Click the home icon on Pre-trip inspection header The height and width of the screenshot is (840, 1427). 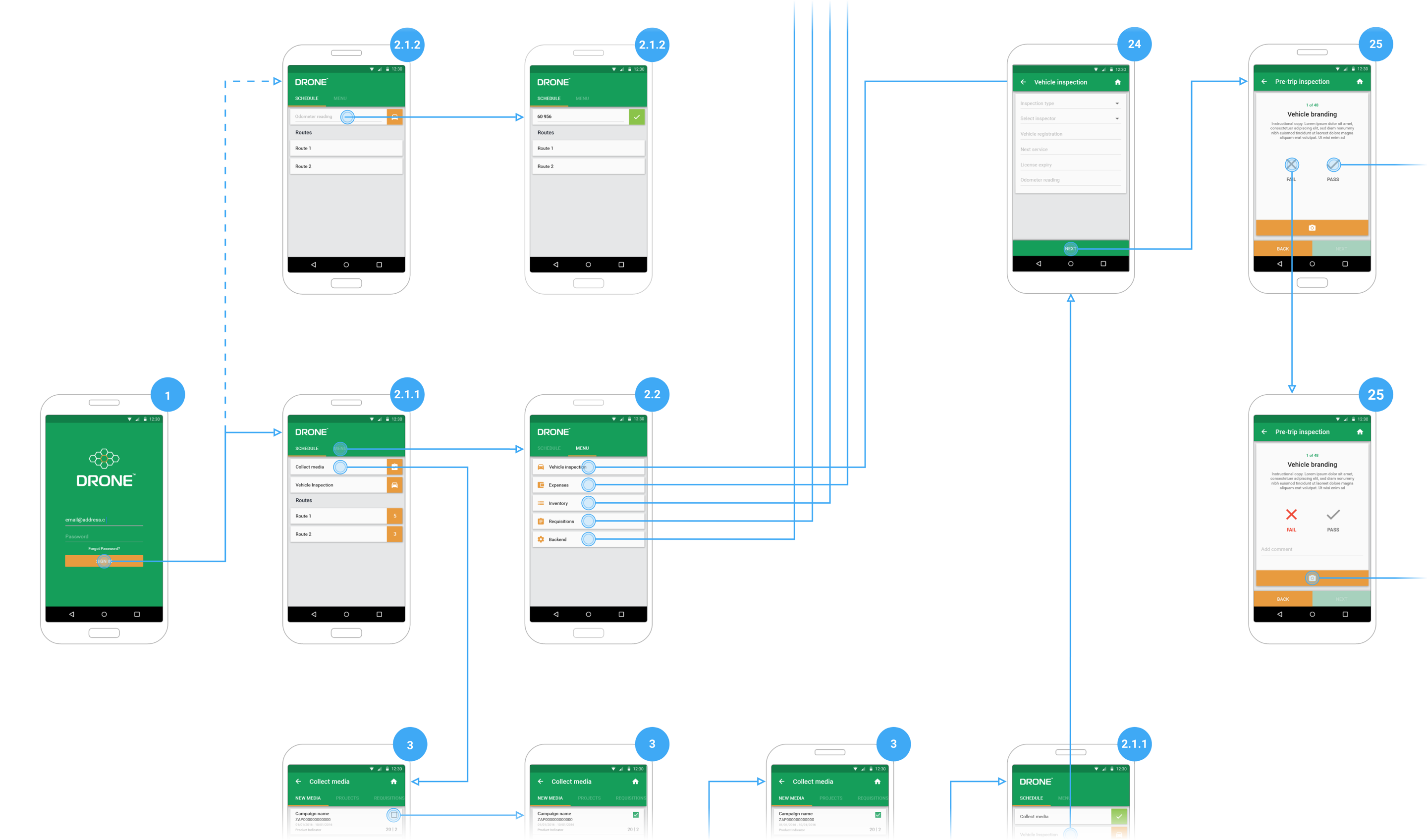[1360, 81]
